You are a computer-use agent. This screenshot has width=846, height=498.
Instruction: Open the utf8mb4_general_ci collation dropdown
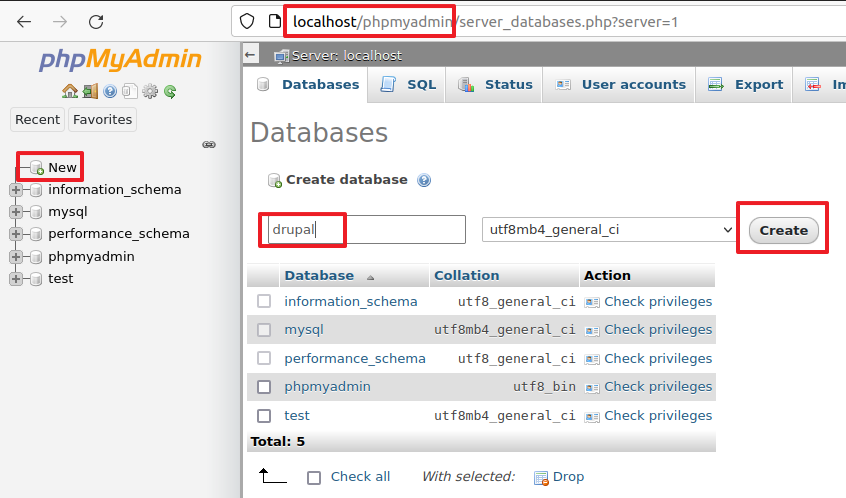609,230
